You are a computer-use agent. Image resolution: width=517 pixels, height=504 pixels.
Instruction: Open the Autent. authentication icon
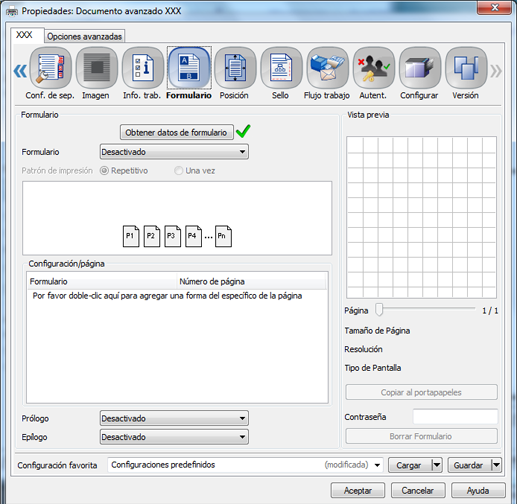(374, 68)
